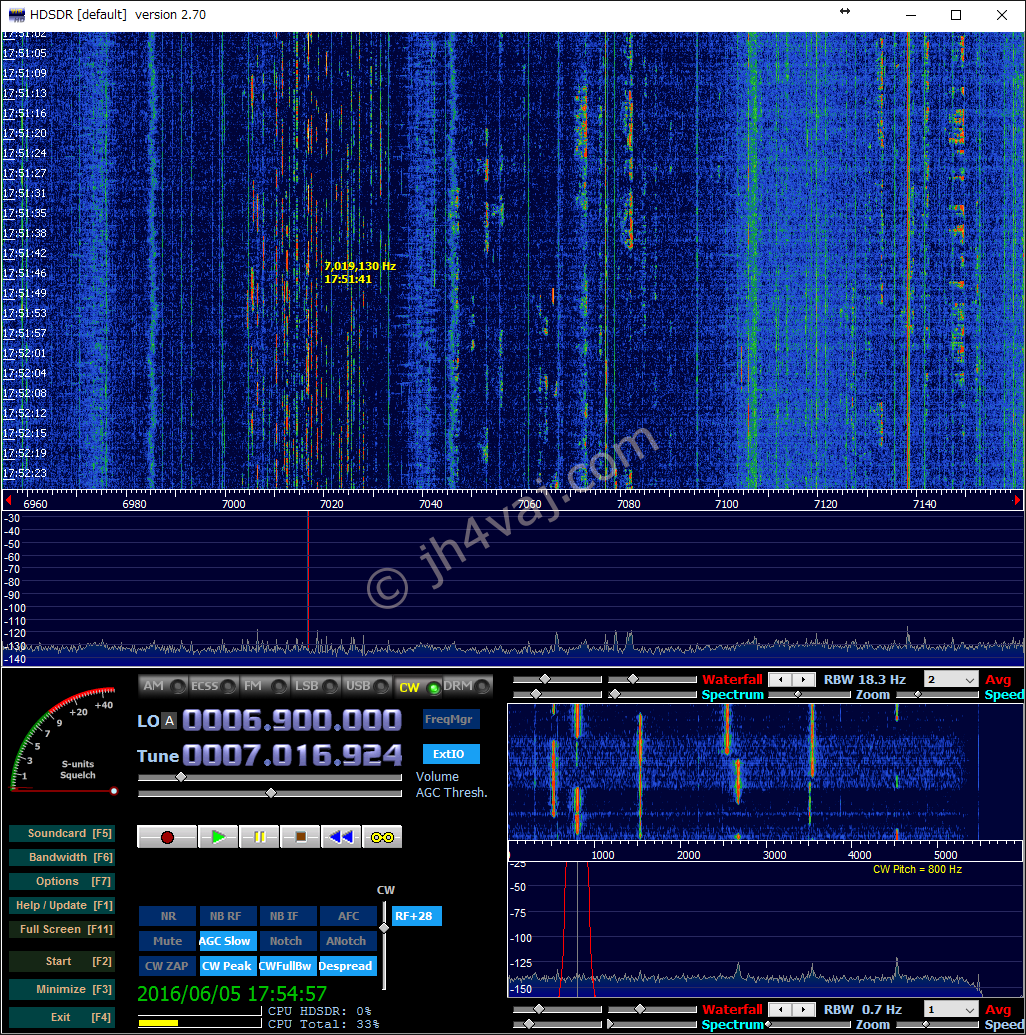1026x1035 pixels.
Task: Pause playback with the yellow pause button
Action: [259, 837]
